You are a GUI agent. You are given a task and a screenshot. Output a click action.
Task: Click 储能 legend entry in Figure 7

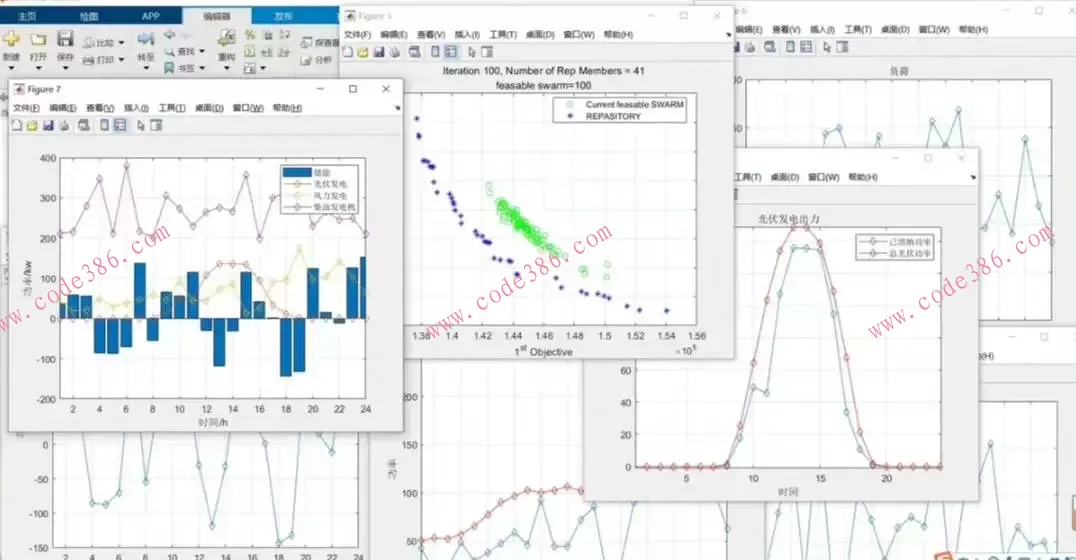321,173
